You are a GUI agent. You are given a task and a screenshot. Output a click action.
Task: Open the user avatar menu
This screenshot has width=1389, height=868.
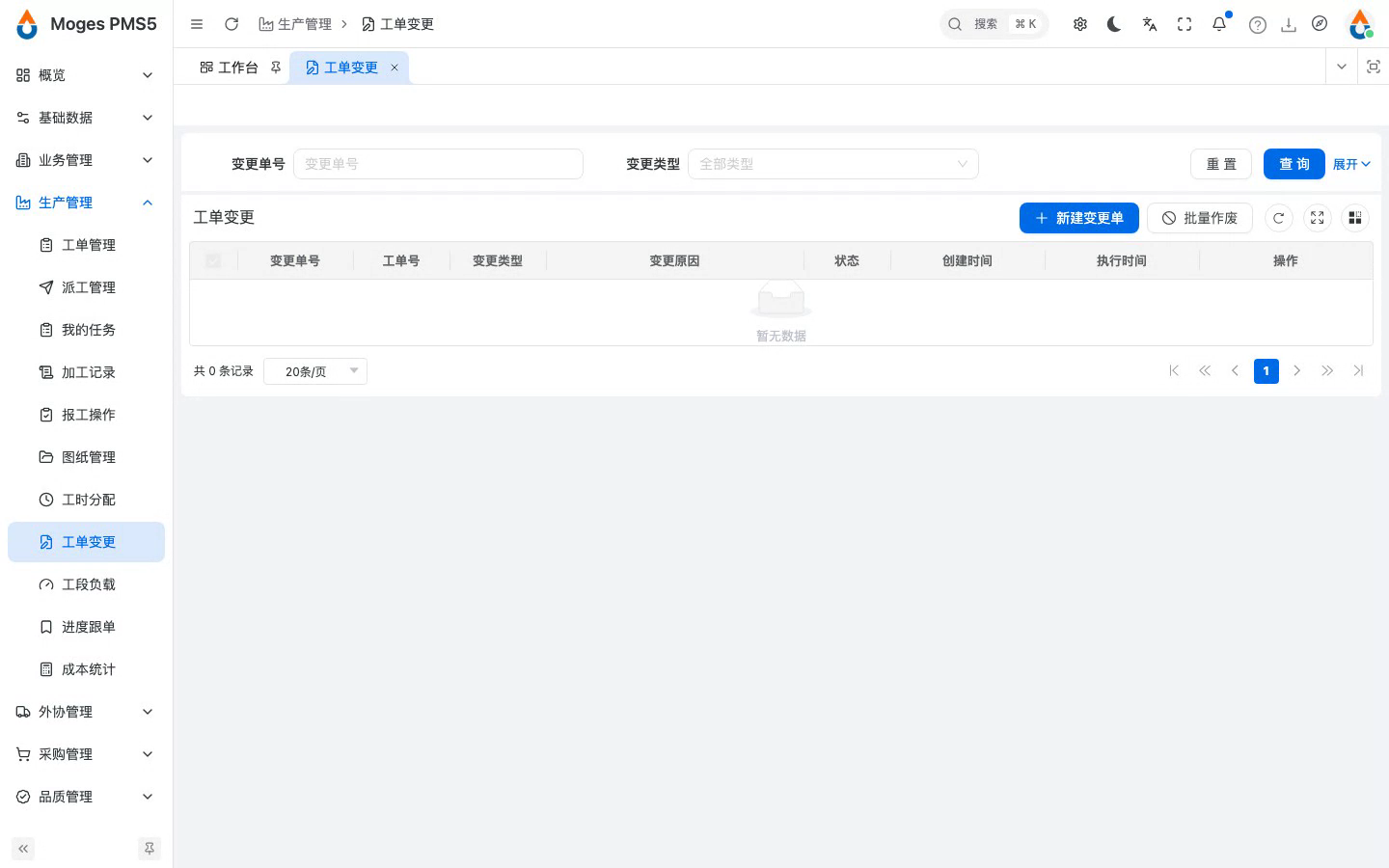1360,24
